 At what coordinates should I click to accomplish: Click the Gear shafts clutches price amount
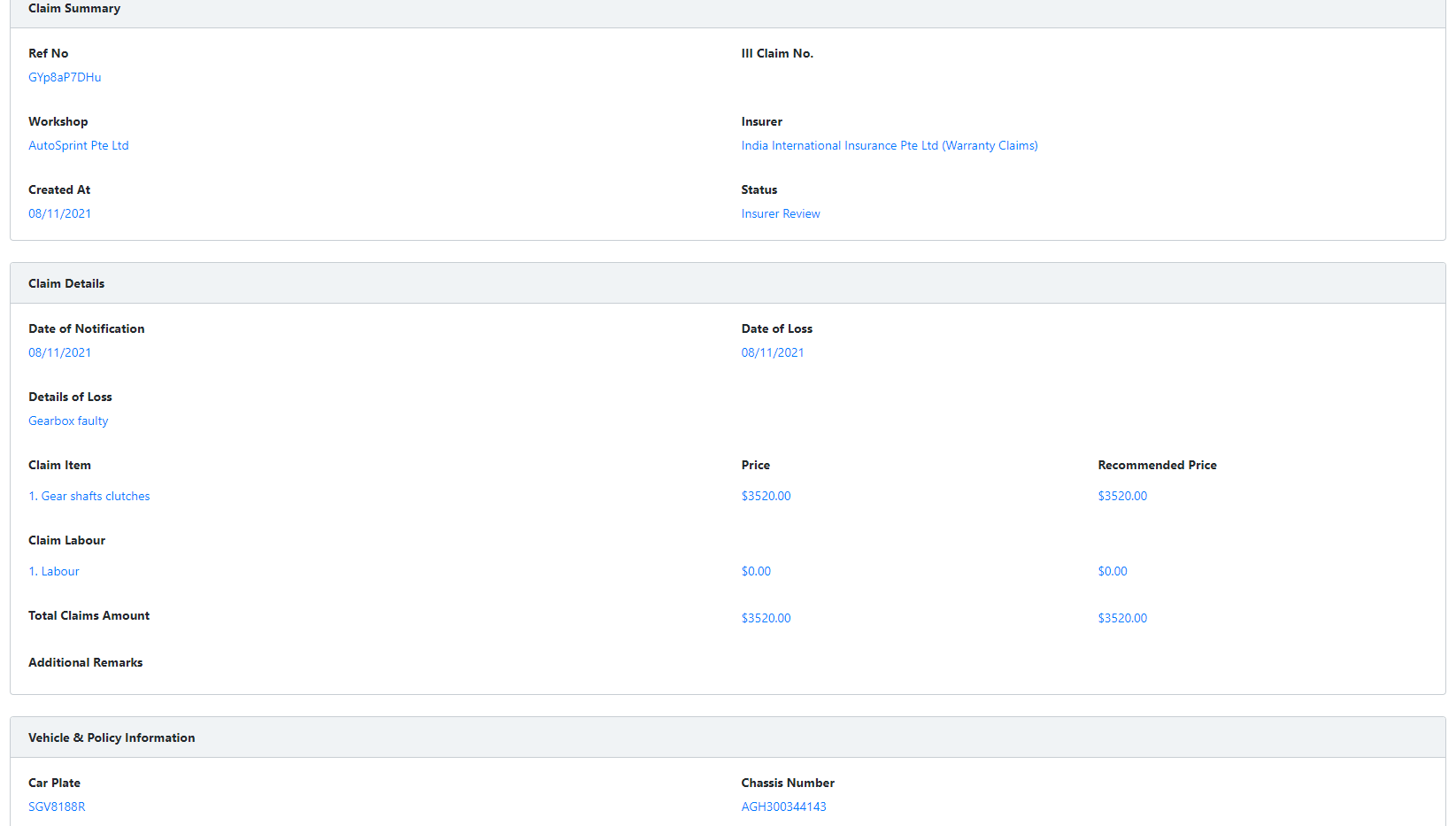pos(766,496)
